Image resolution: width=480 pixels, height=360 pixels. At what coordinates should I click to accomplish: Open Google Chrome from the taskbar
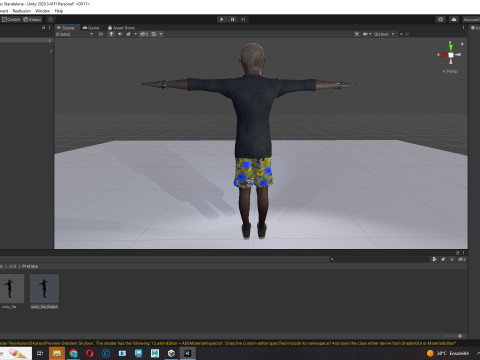(x=73, y=353)
